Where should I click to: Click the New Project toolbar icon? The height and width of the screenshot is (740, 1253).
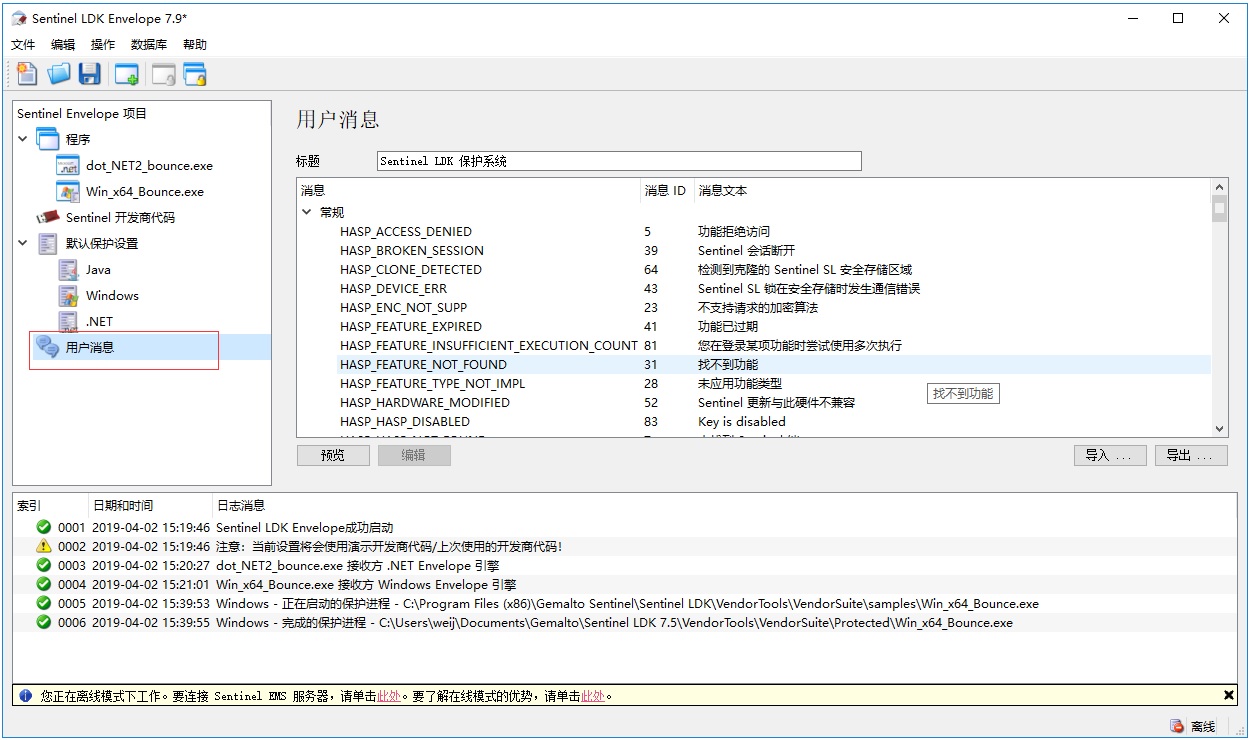click(27, 74)
